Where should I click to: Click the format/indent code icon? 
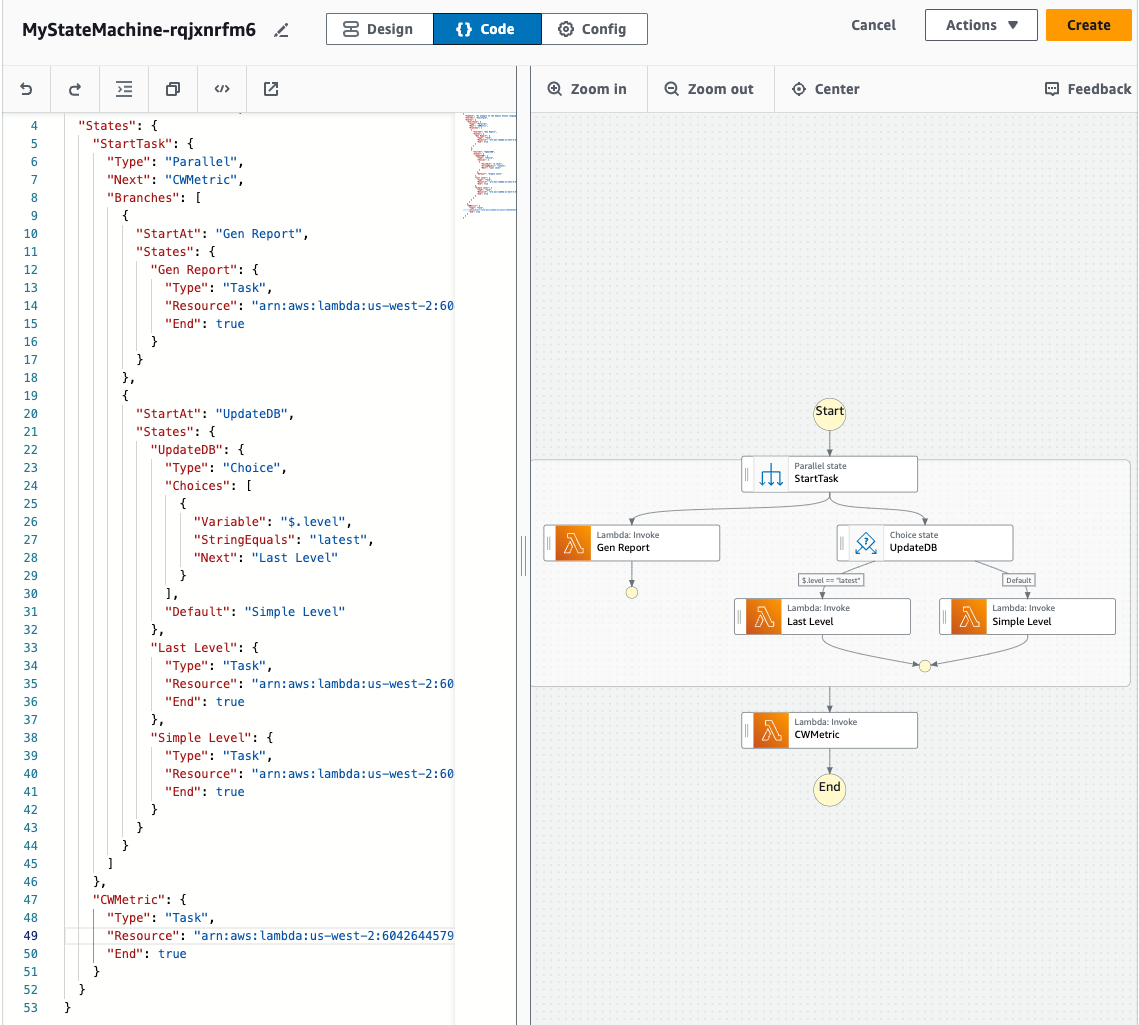coord(124,89)
